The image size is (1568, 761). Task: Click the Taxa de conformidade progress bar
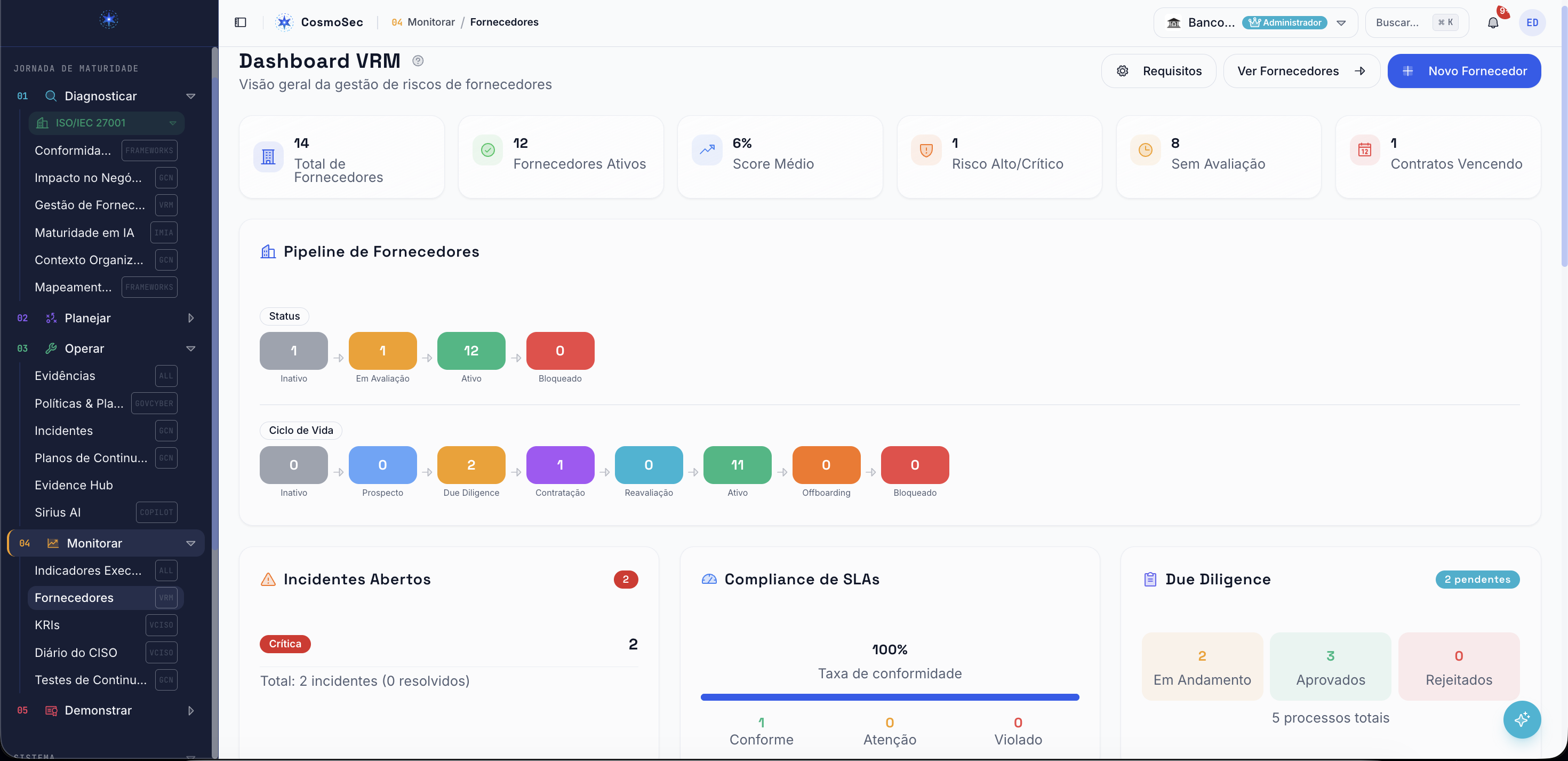pos(889,697)
